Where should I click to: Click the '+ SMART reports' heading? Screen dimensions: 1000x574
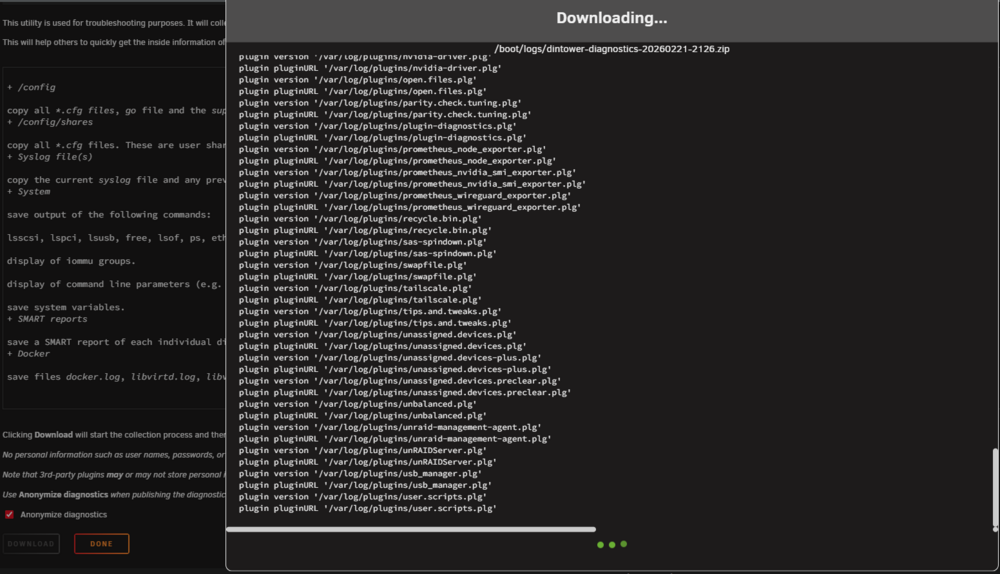(47, 319)
